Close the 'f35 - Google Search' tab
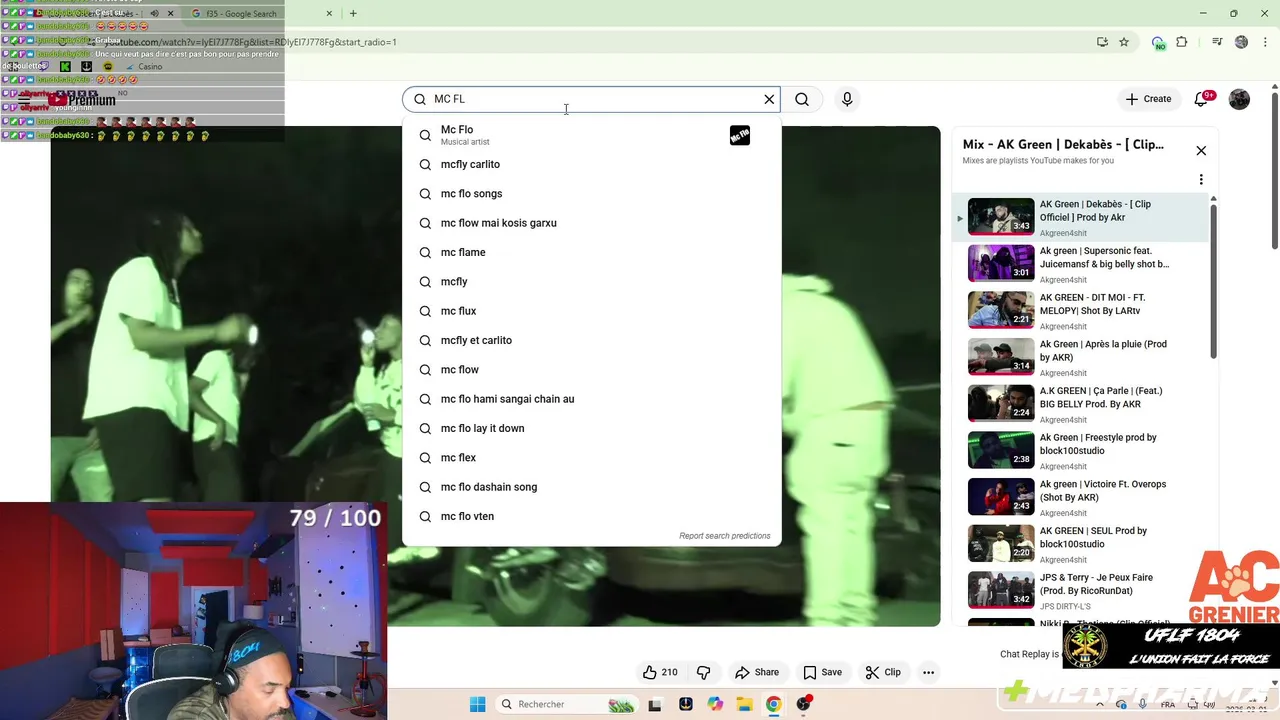Viewport: 1280px width, 720px height. pyautogui.click(x=329, y=13)
